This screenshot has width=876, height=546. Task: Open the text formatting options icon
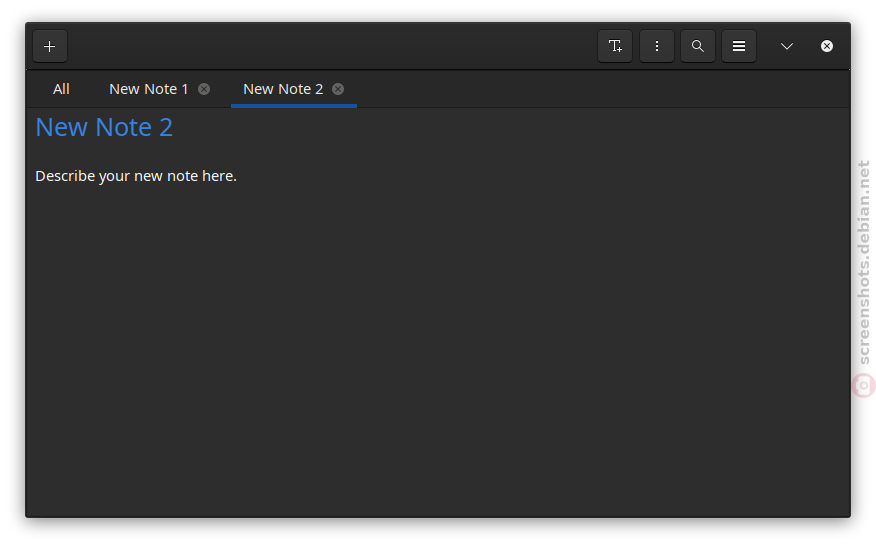615,46
